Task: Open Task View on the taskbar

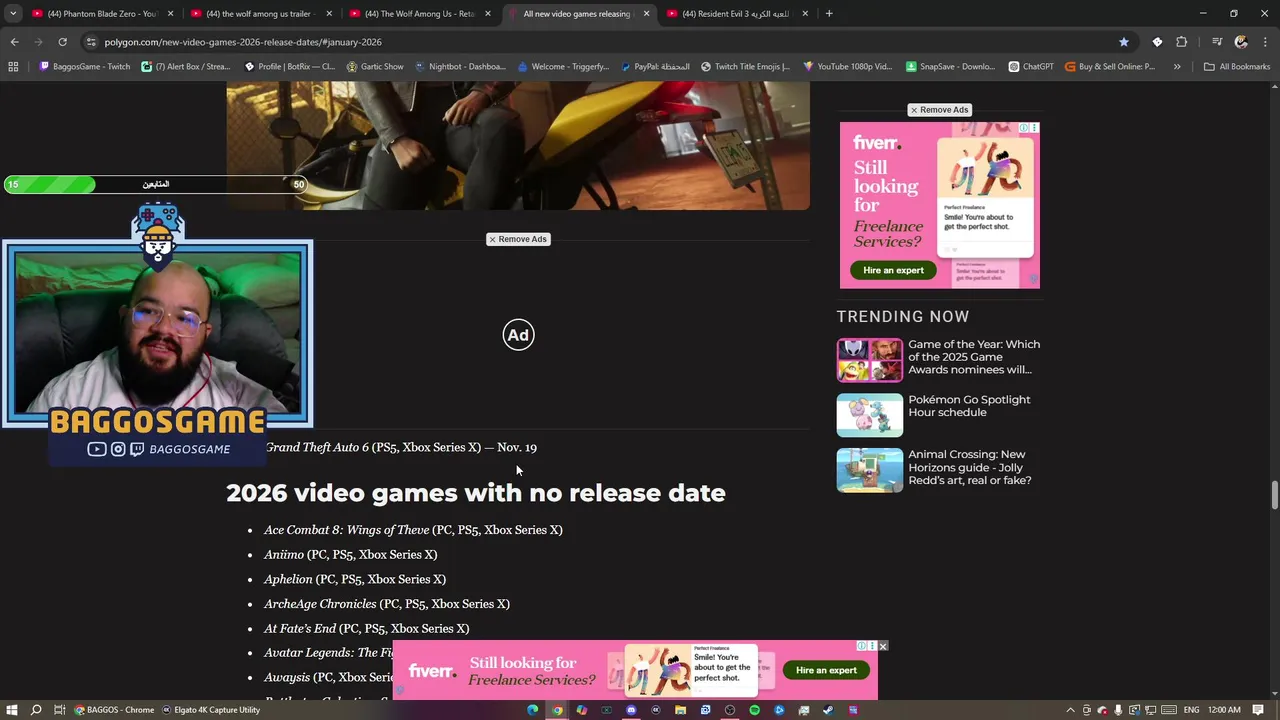Action: (x=59, y=710)
